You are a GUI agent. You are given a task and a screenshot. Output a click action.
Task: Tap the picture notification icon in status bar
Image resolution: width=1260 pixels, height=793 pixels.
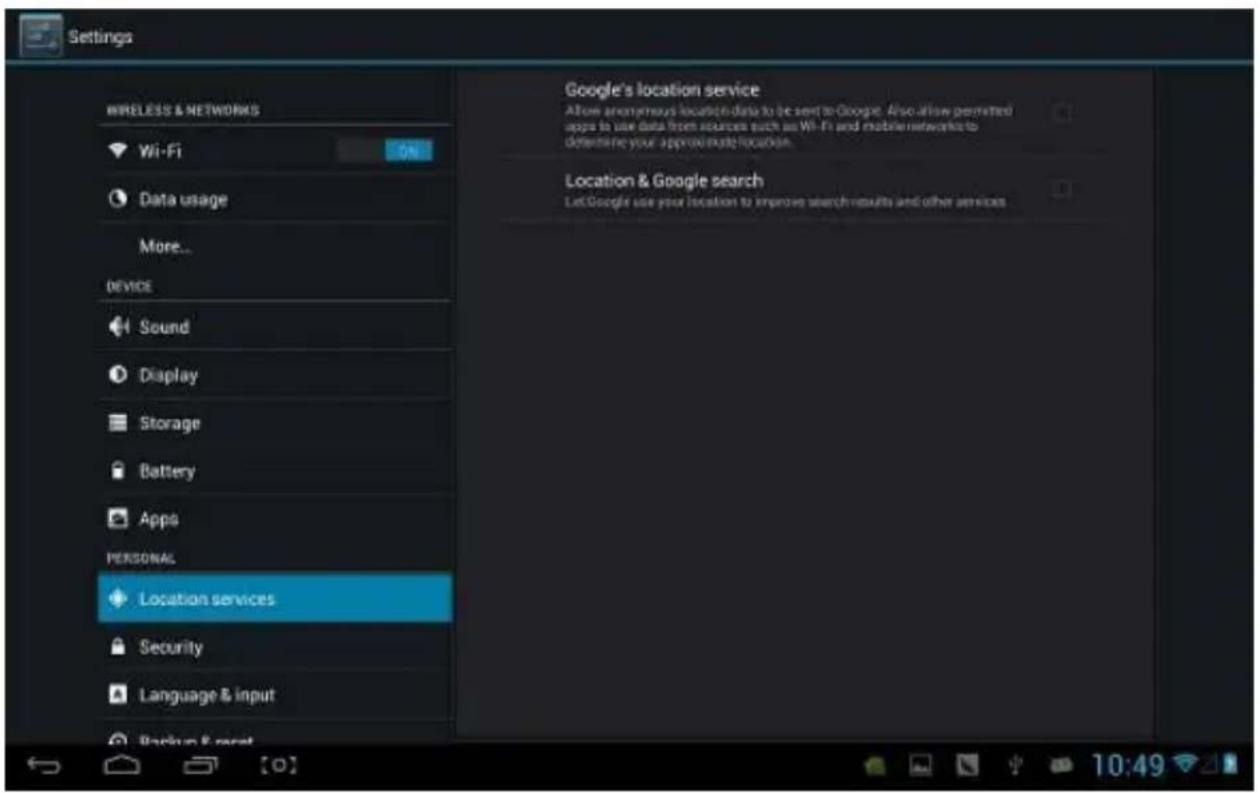pyautogui.click(x=921, y=767)
